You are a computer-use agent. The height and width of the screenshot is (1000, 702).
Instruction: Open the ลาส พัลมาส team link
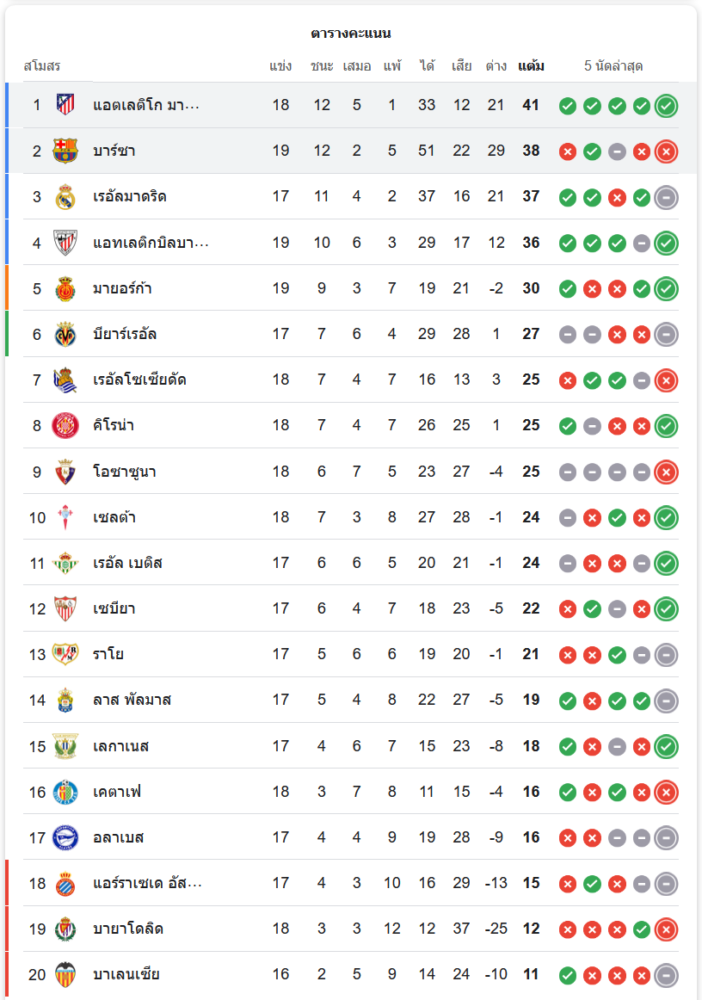(x=132, y=700)
